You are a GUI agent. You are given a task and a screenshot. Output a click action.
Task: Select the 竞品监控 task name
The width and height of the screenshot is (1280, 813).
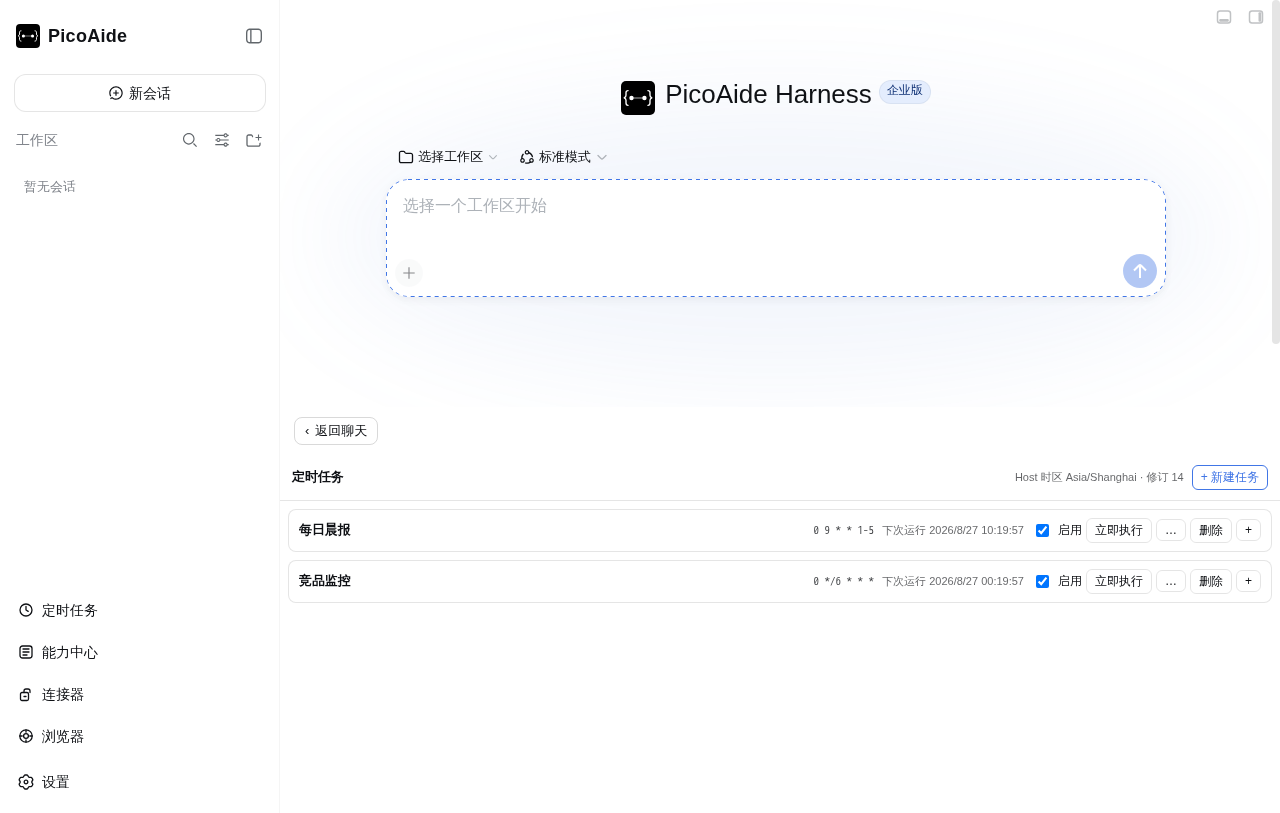click(325, 581)
